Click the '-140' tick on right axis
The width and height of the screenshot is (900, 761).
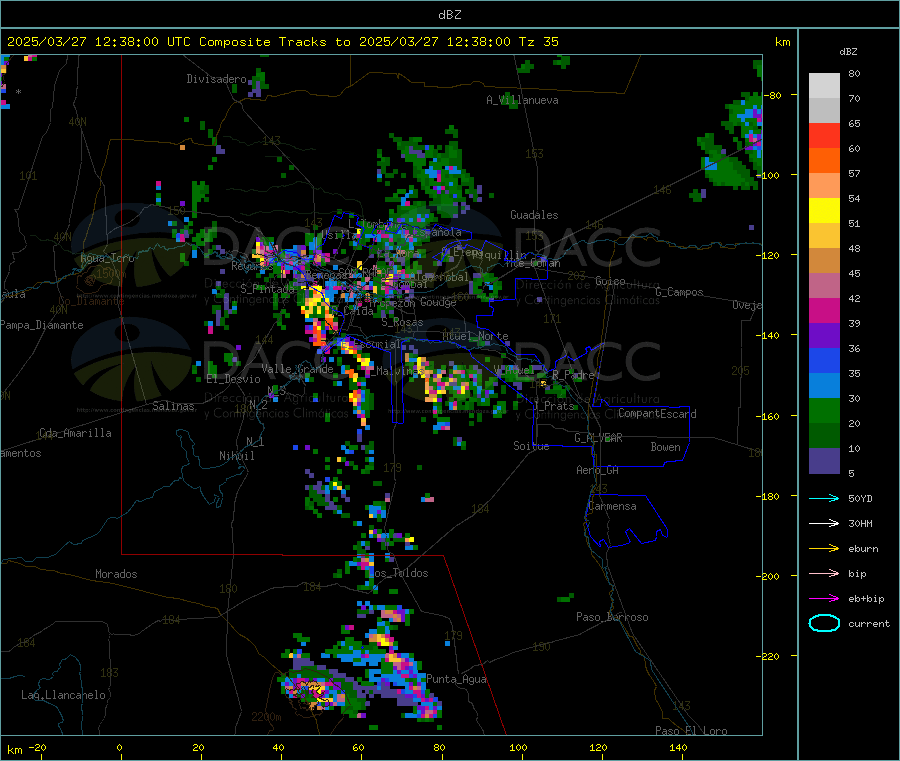point(770,335)
